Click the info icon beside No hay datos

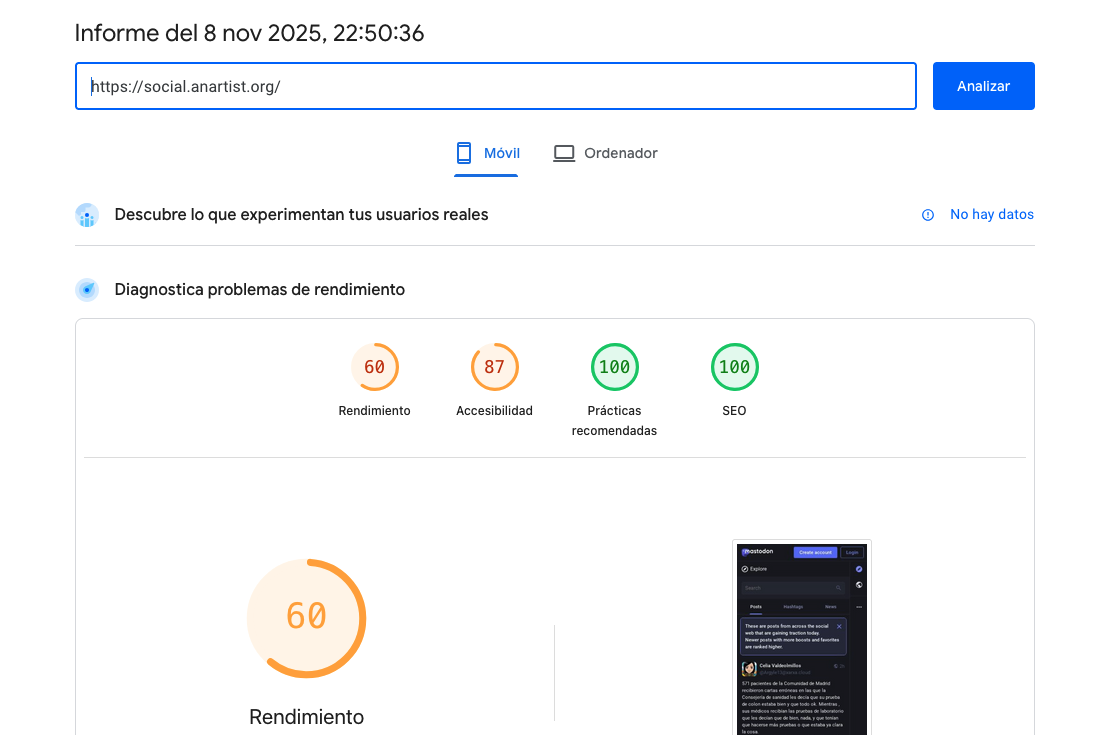[928, 215]
